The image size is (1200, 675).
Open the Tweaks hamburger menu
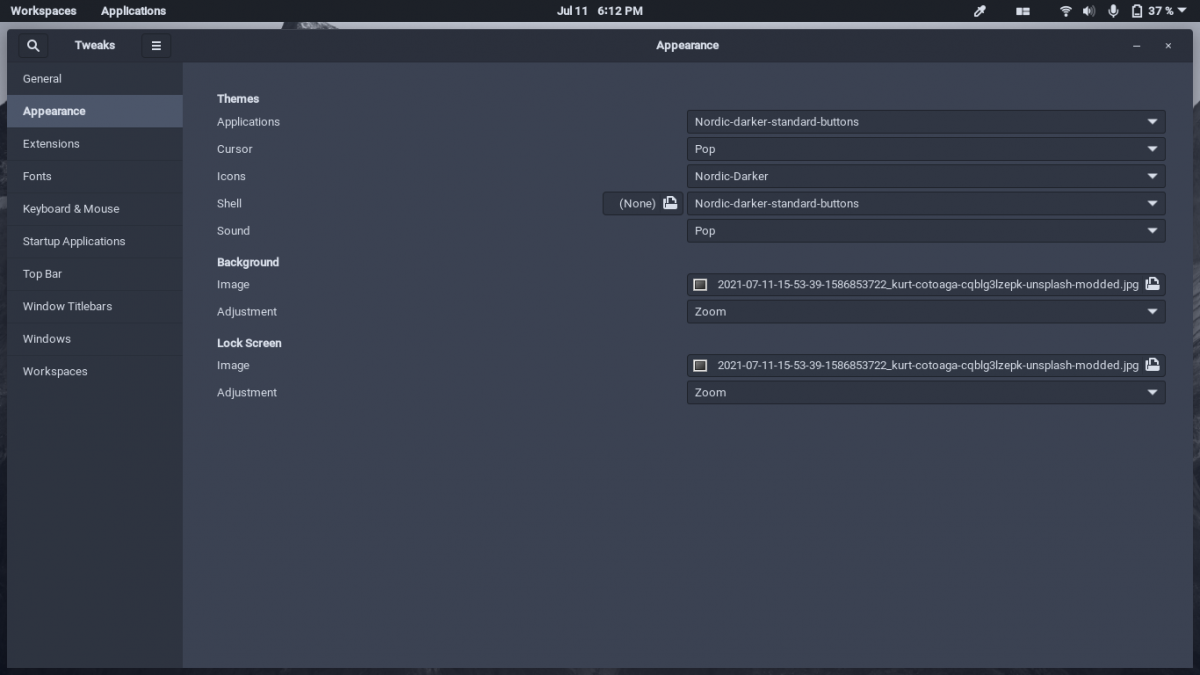pyautogui.click(x=156, y=45)
